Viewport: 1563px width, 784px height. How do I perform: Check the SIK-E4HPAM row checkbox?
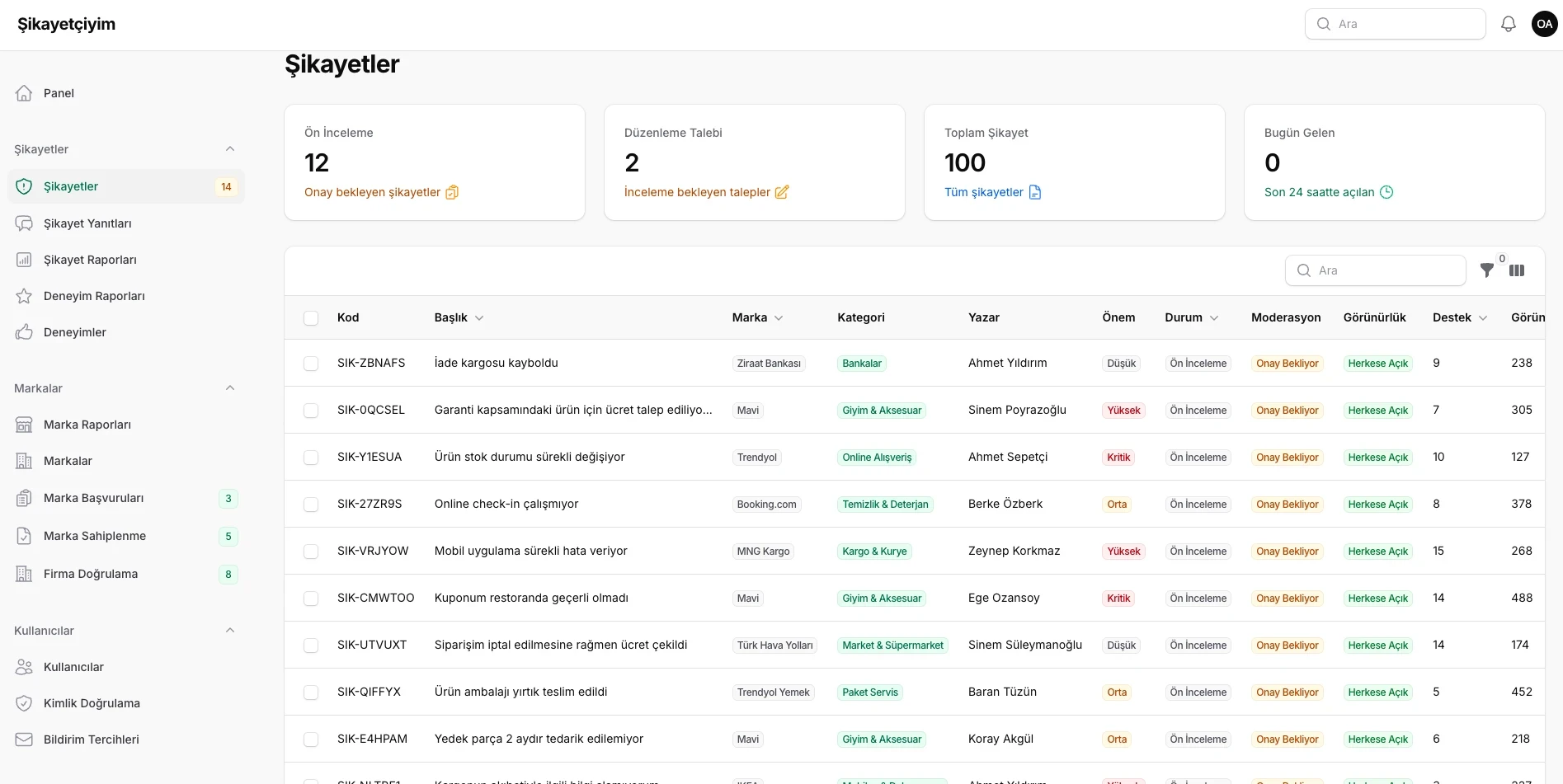tap(311, 739)
